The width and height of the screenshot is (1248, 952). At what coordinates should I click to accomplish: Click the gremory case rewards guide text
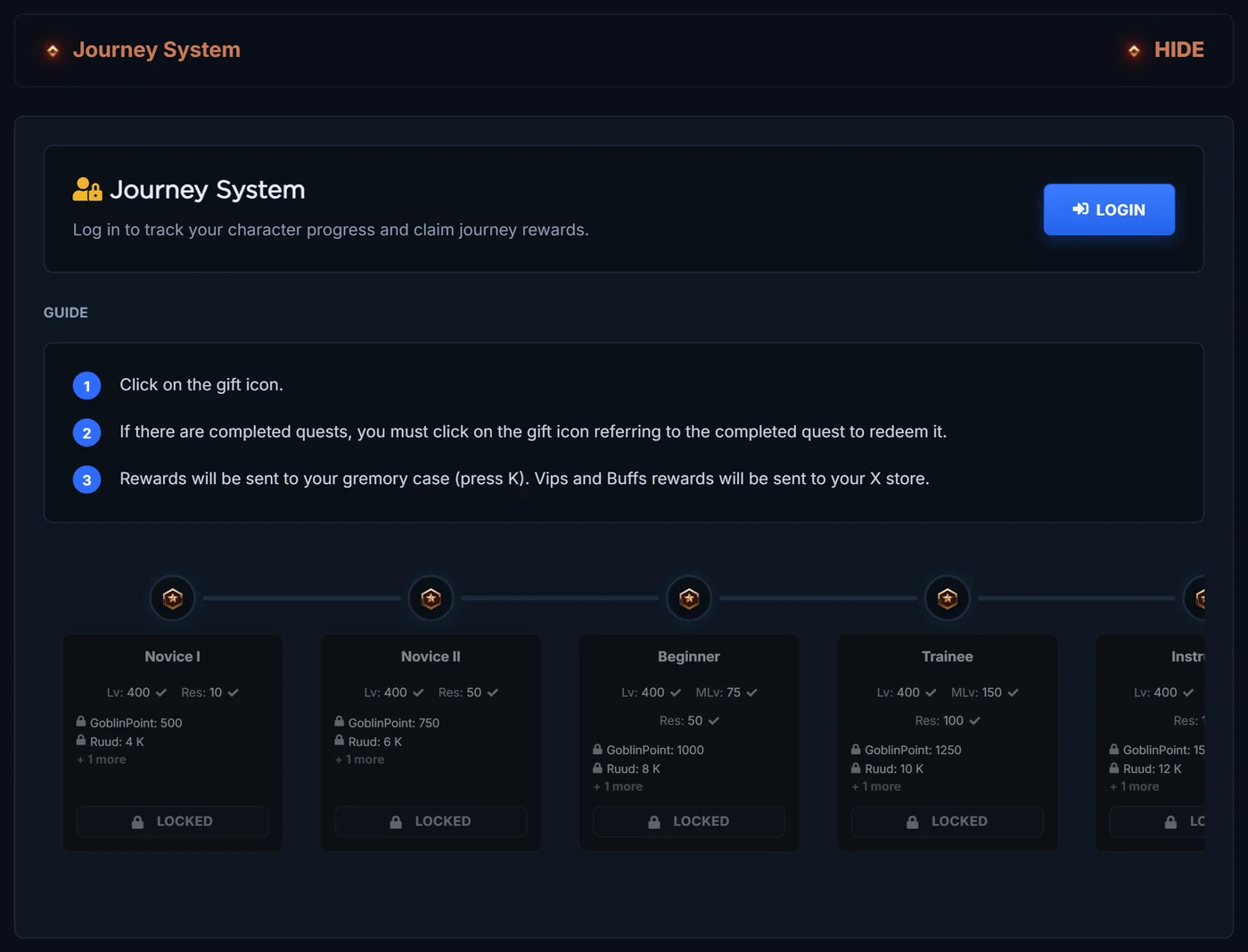tap(524, 479)
